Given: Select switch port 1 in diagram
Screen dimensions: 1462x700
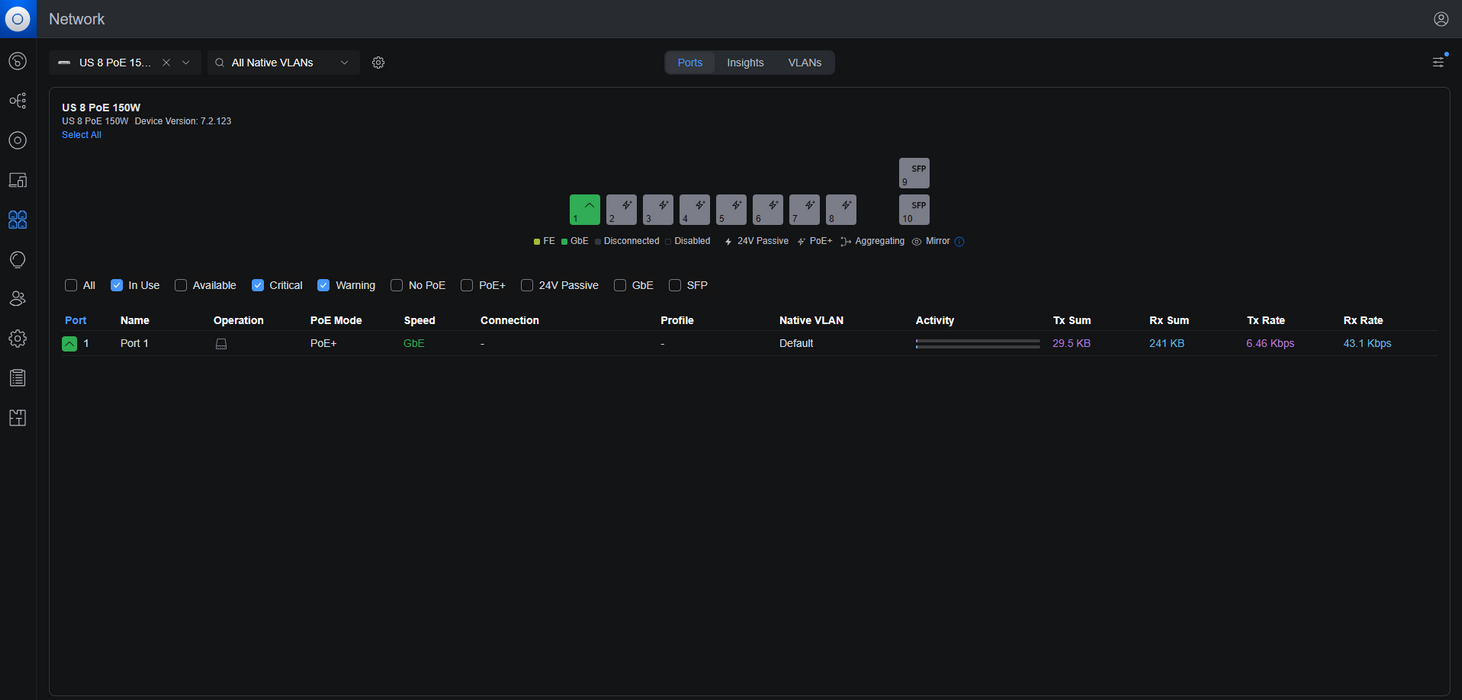Looking at the screenshot, I should tap(585, 210).
